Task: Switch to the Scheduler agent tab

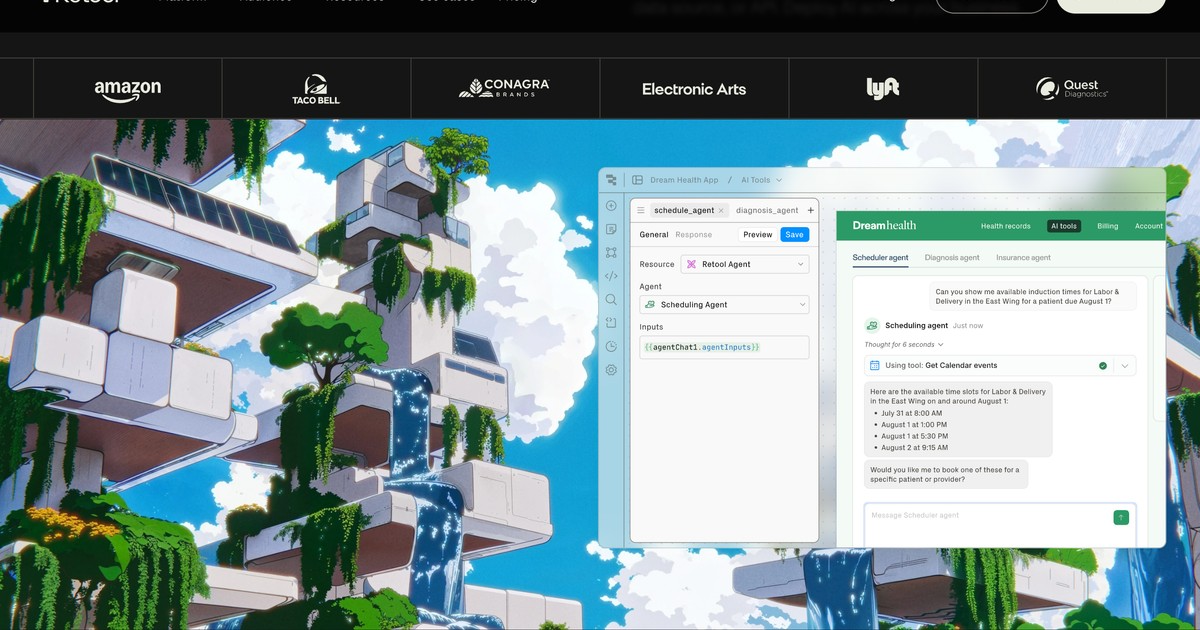Action: click(880, 258)
